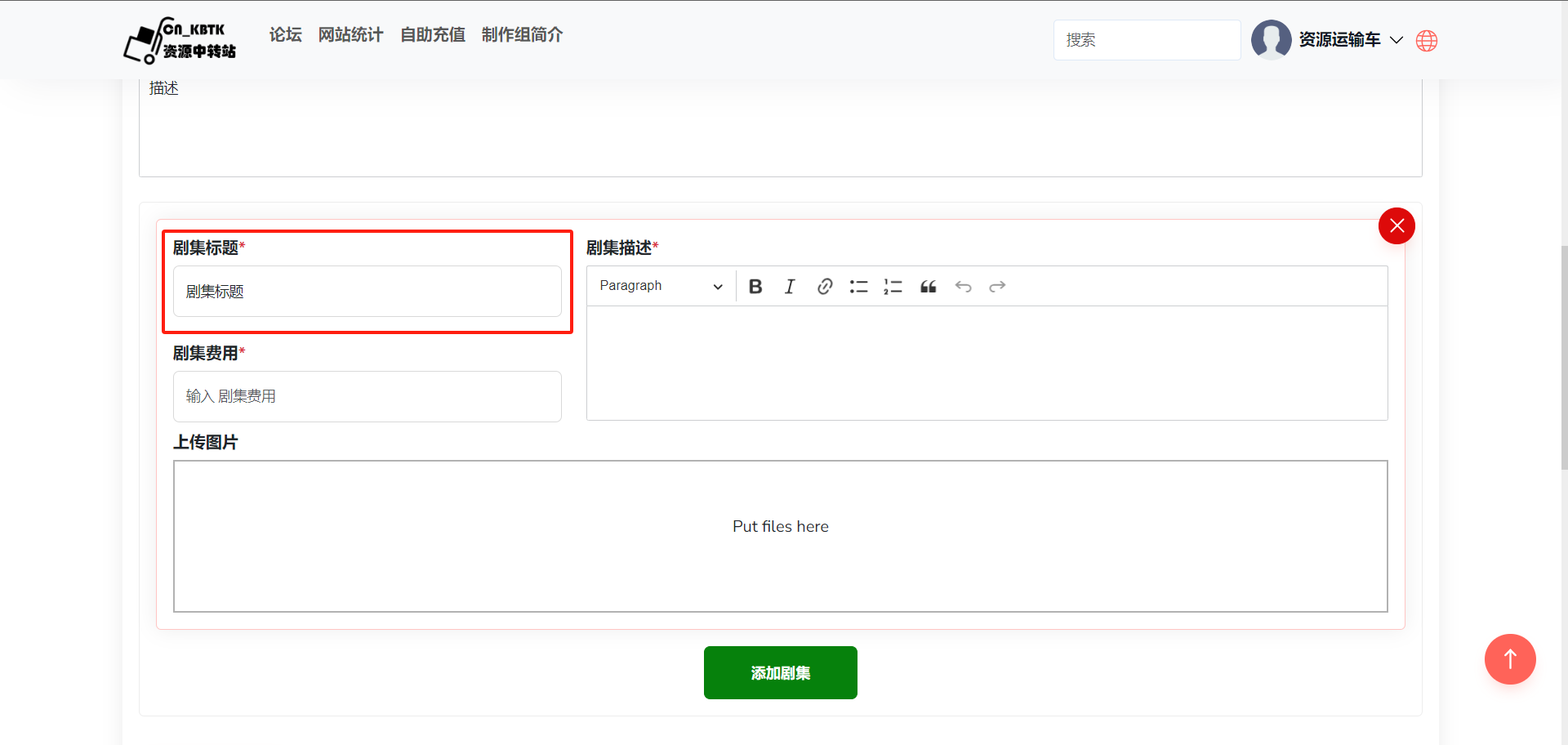Remove episode with red X button

1396,226
